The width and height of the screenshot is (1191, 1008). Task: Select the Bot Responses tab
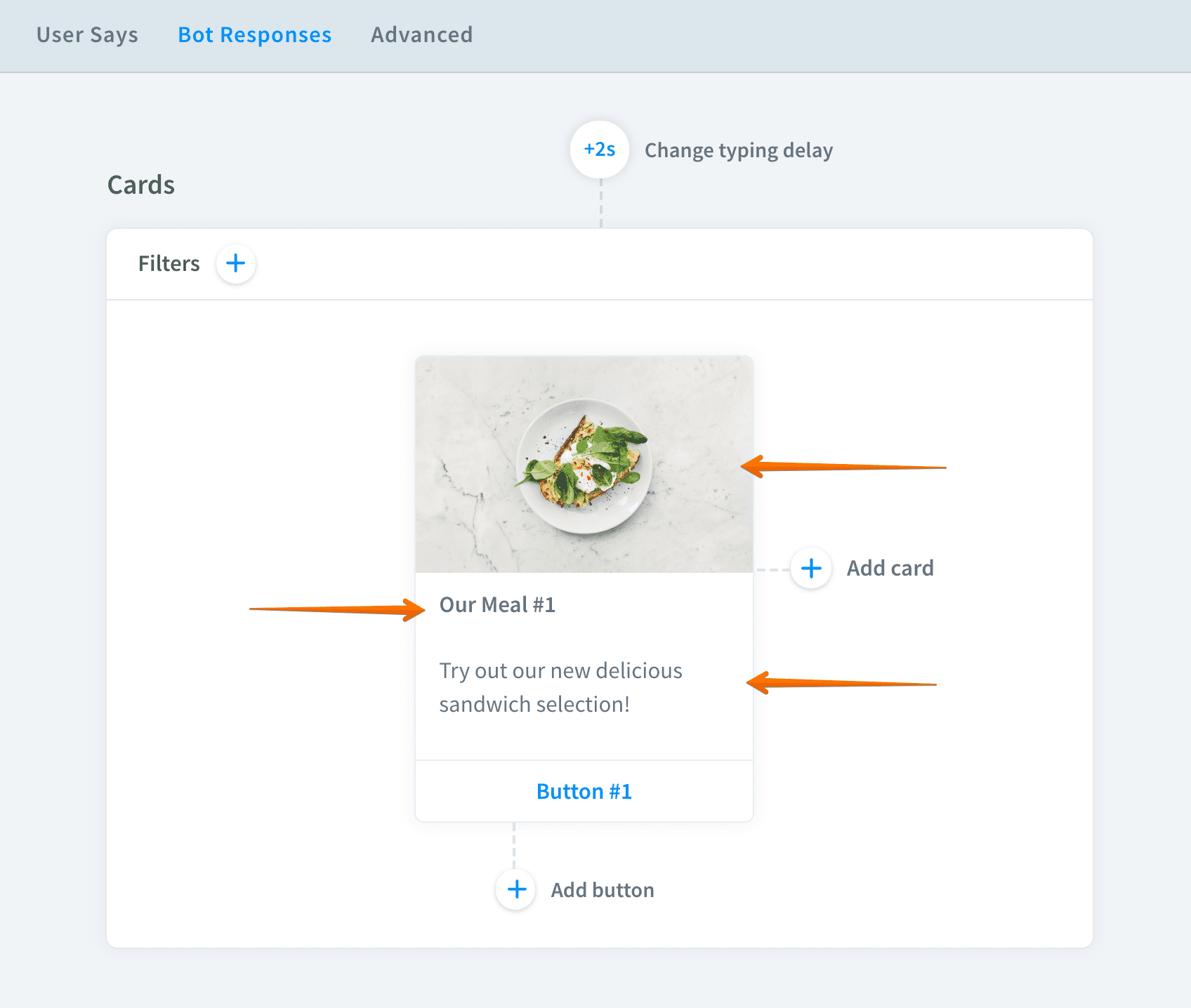tap(254, 35)
